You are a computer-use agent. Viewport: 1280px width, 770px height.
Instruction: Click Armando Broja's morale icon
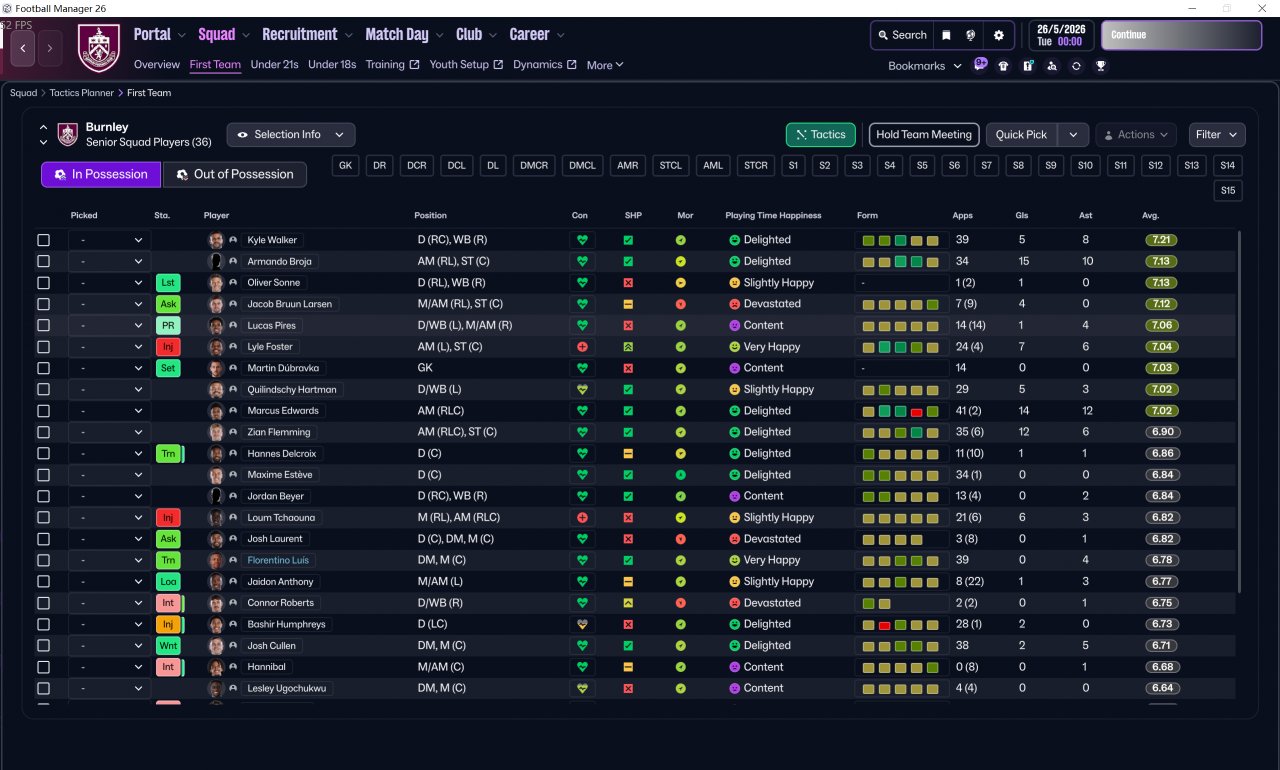pyautogui.click(x=681, y=262)
